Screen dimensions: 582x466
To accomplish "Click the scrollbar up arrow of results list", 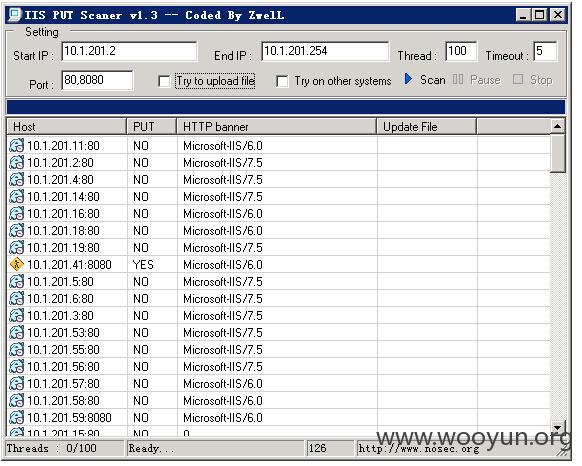I will point(558,127).
